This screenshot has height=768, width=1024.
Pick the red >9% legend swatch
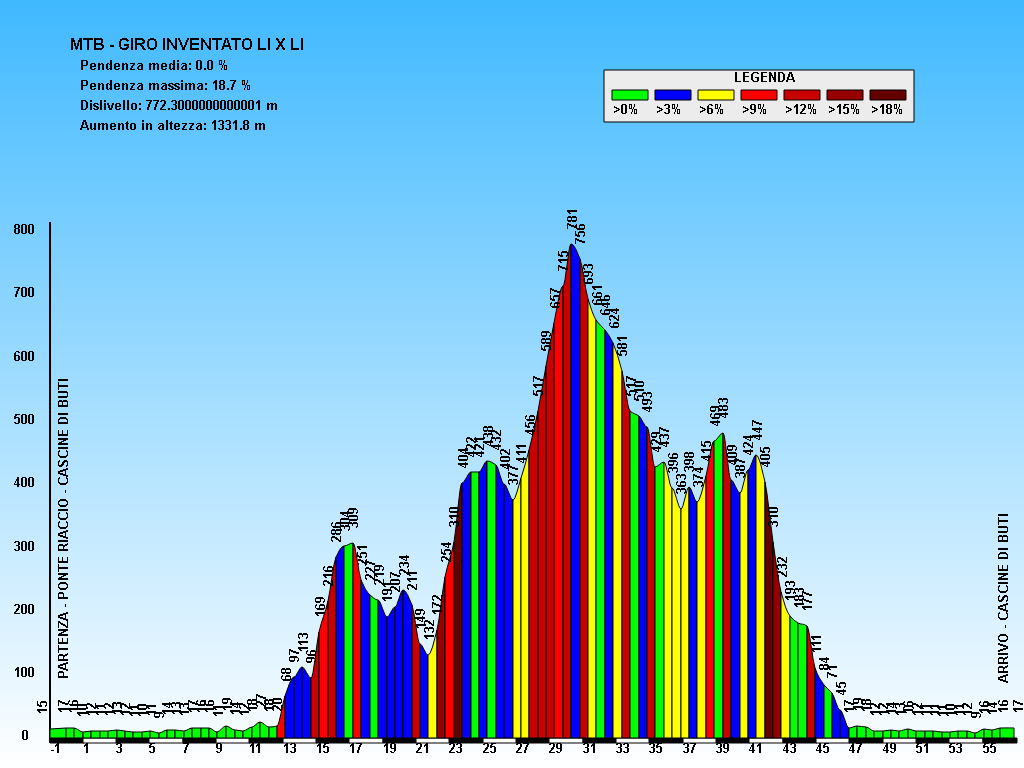tap(758, 94)
